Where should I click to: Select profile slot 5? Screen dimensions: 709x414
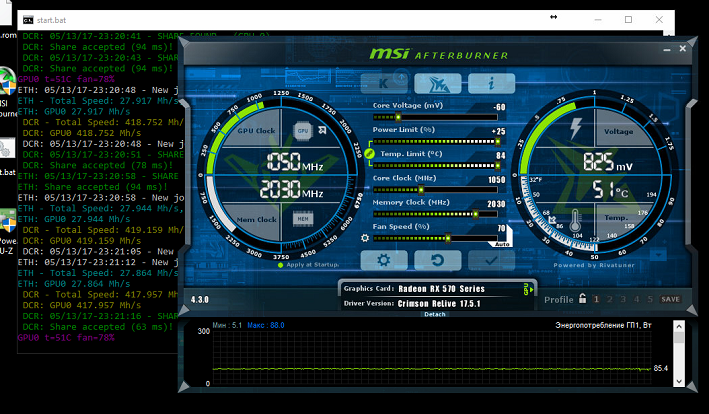[x=650, y=299]
